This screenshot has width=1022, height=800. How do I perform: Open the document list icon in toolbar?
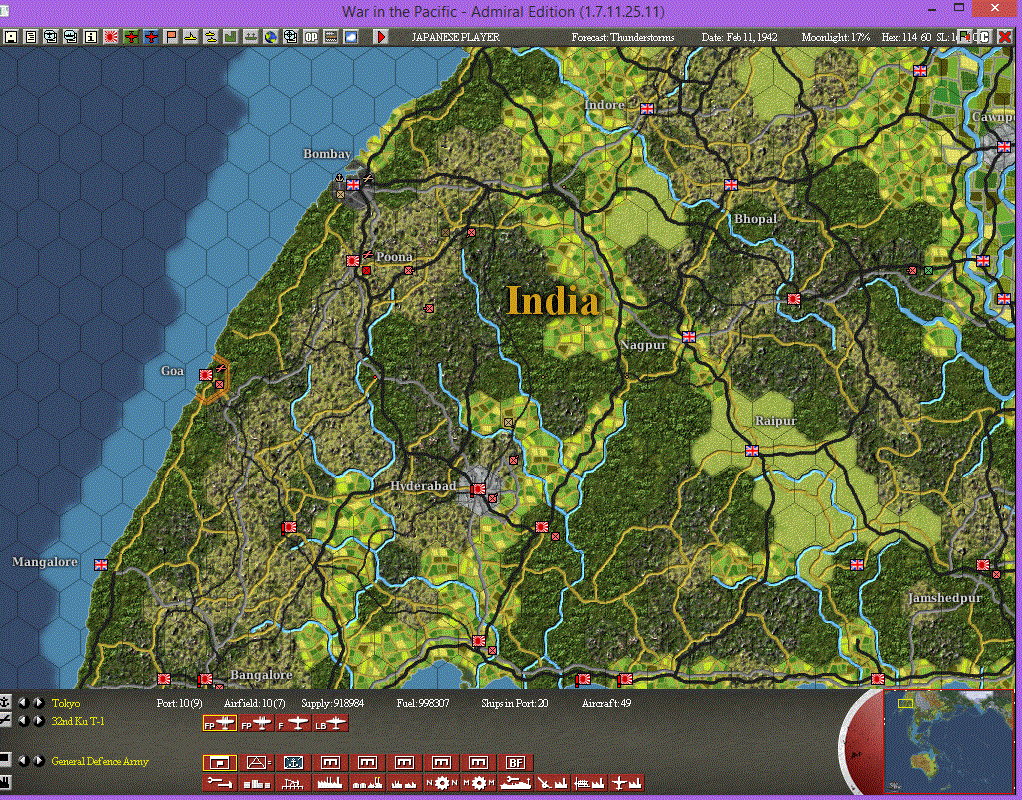pyautogui.click(x=31, y=37)
